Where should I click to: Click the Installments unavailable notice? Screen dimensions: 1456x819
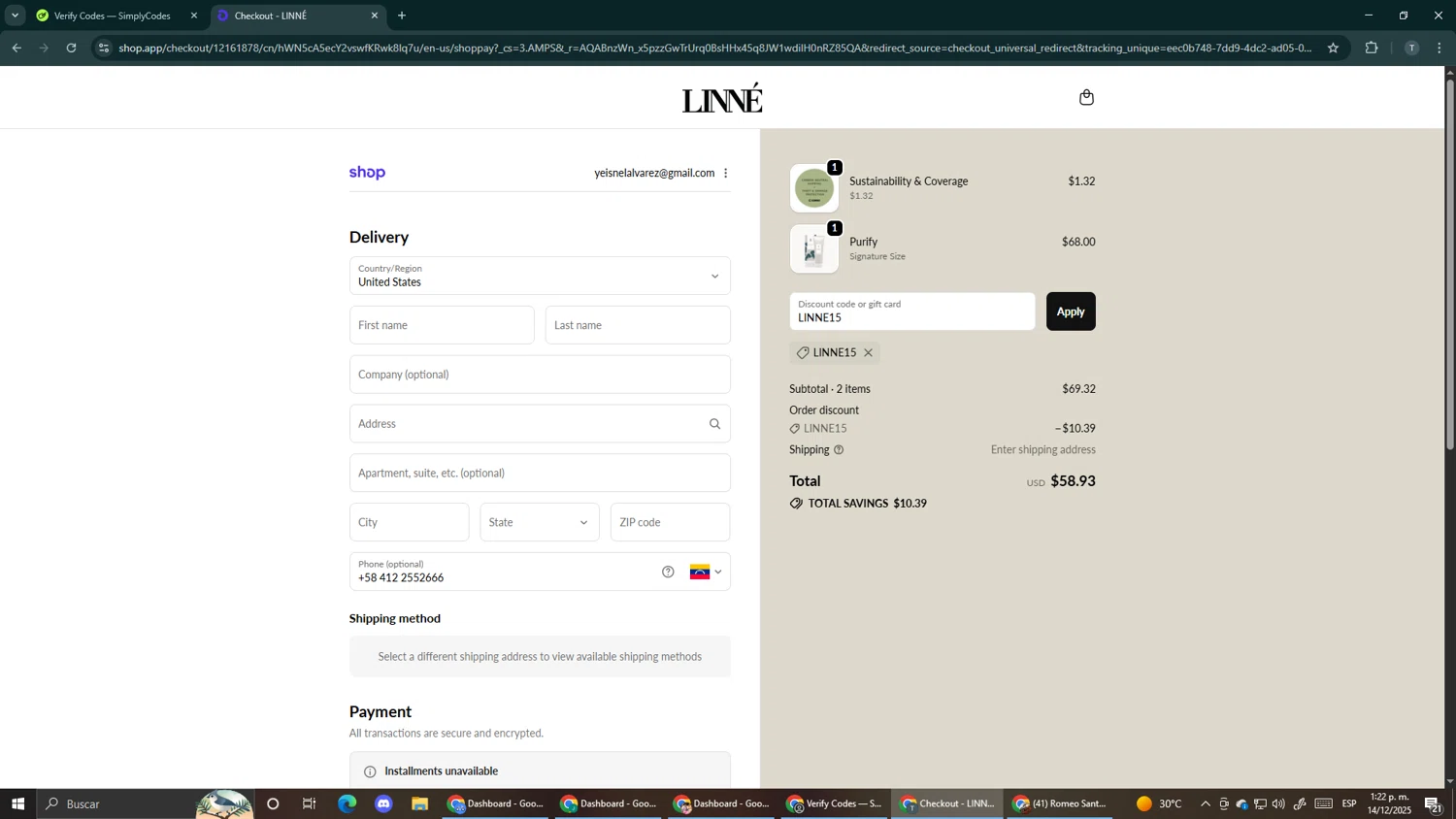pos(540,771)
